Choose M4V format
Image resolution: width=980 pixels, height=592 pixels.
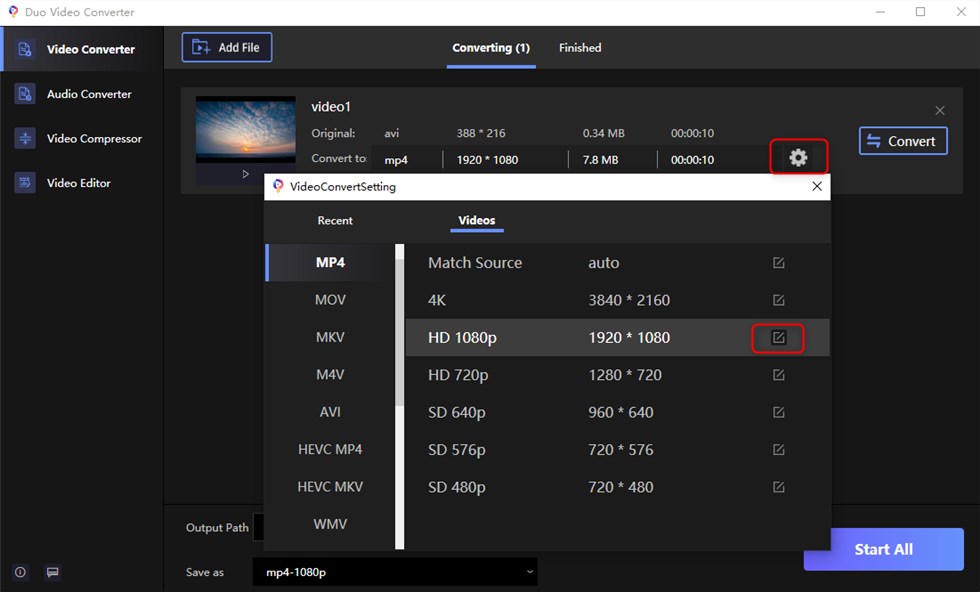[x=330, y=375]
